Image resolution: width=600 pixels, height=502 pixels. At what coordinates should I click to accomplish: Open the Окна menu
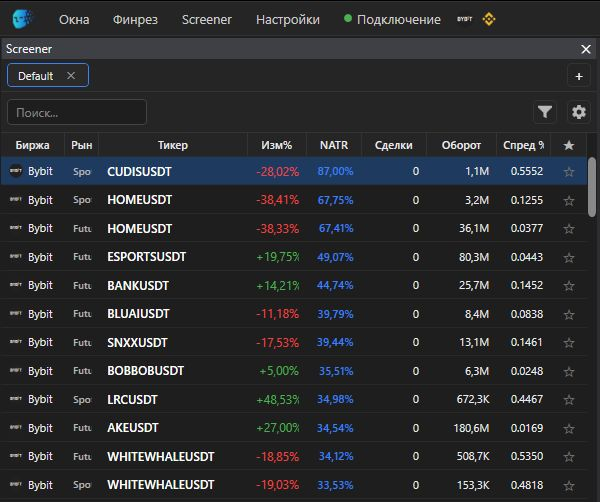pyautogui.click(x=74, y=20)
